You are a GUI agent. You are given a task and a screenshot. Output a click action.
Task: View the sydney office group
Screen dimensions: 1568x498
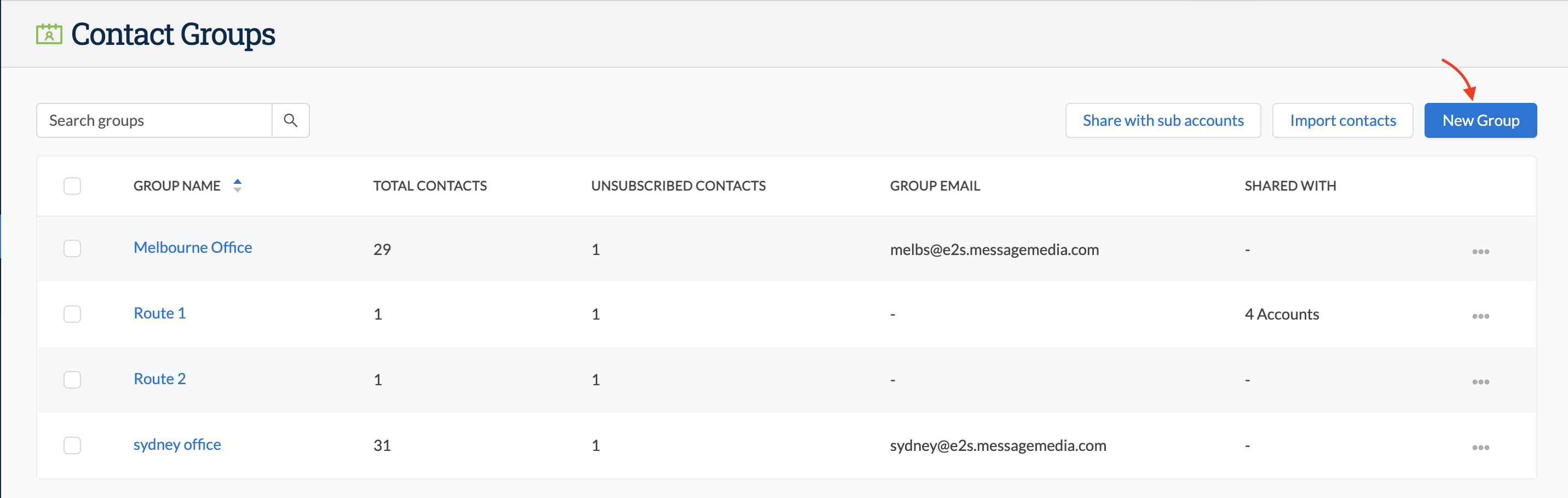pyautogui.click(x=177, y=445)
